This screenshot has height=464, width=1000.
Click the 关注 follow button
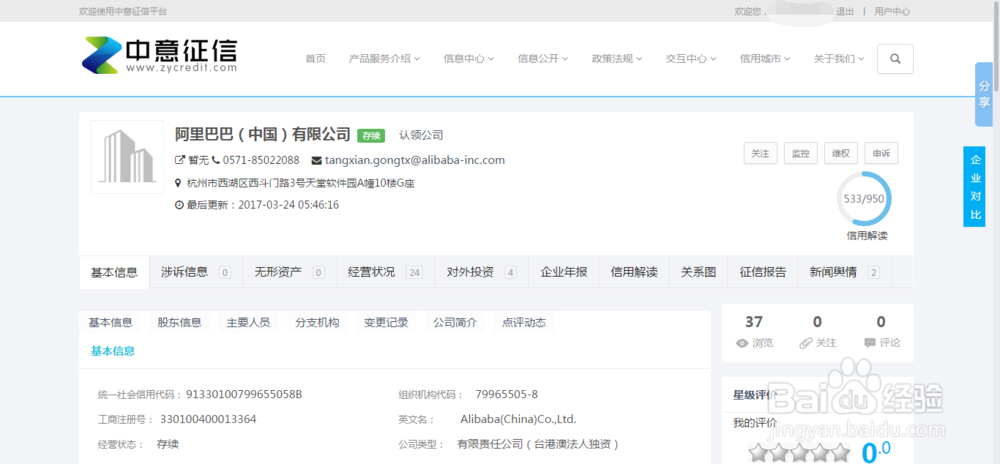coord(760,154)
